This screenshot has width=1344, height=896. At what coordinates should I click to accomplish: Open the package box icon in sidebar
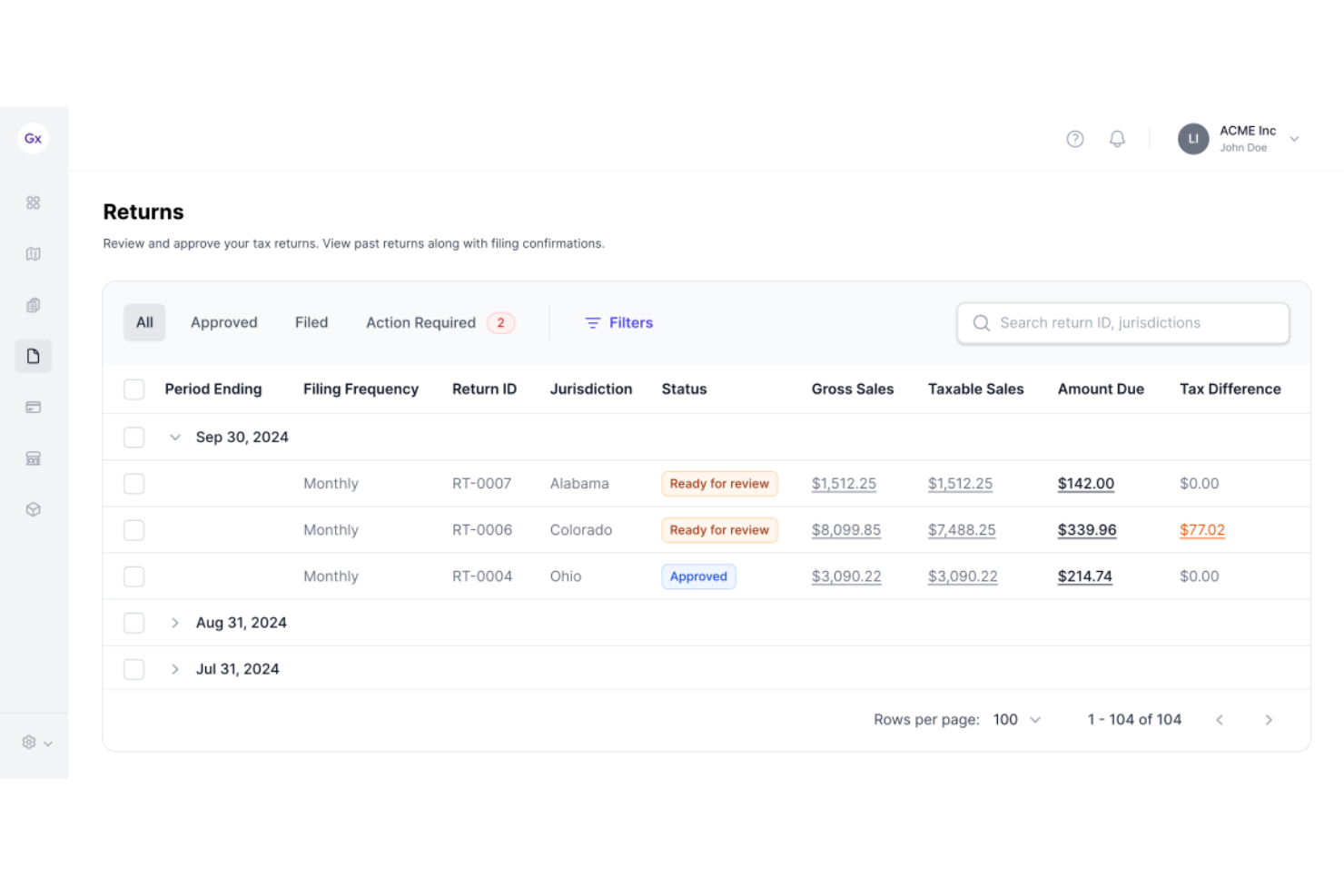[x=33, y=509]
